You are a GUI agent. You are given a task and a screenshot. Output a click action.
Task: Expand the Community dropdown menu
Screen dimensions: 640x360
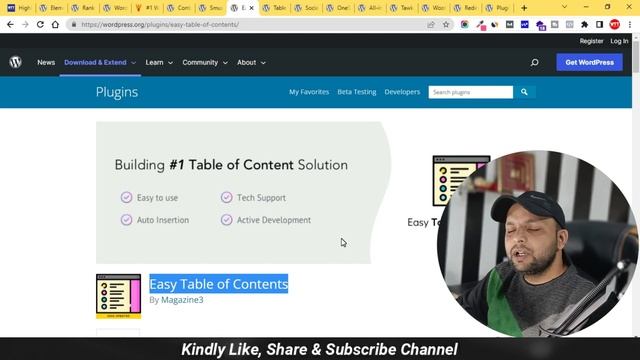pos(205,62)
